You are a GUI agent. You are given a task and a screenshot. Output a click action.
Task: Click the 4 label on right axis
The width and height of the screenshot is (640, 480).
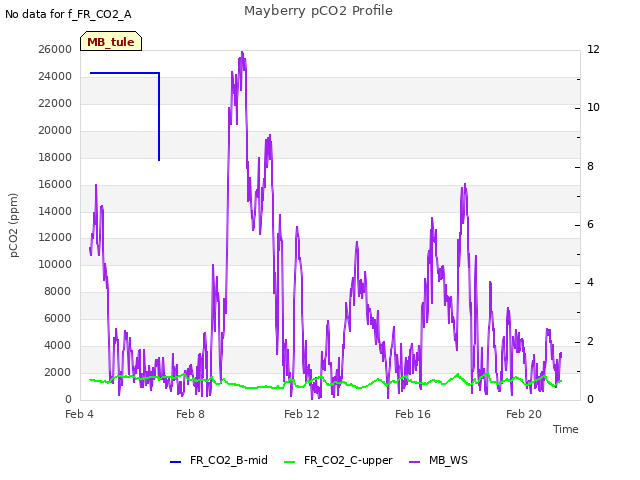click(x=590, y=282)
